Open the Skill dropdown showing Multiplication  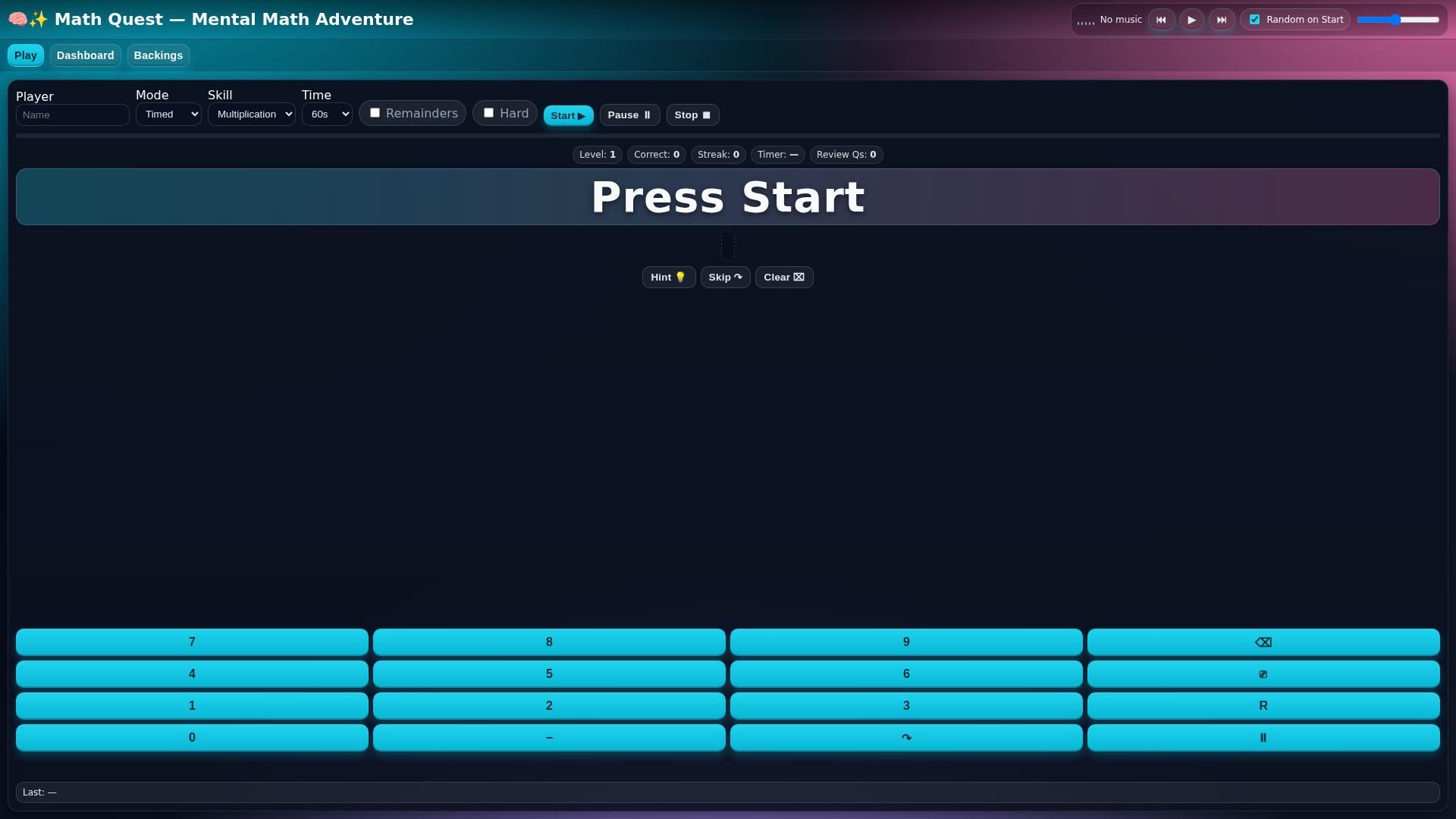(252, 114)
